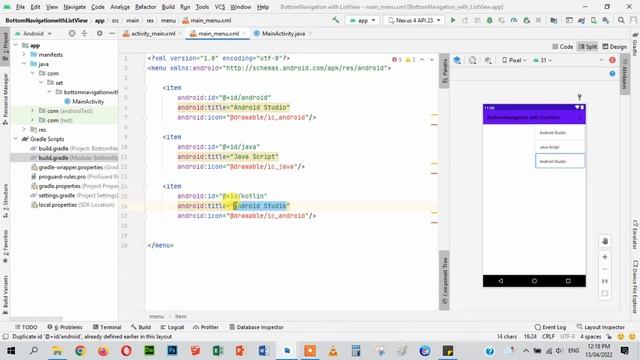Collapse all in project panel

(84, 33)
